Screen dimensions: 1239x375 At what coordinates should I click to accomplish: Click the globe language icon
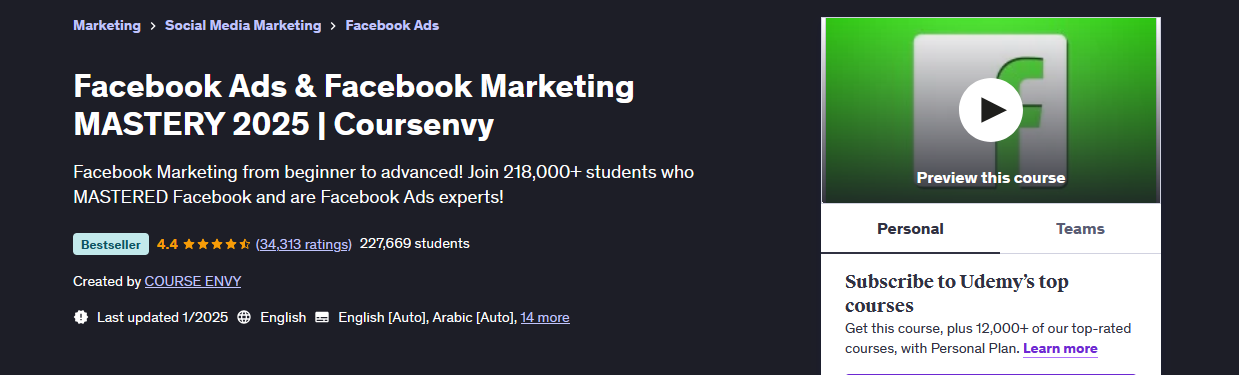[x=244, y=317]
